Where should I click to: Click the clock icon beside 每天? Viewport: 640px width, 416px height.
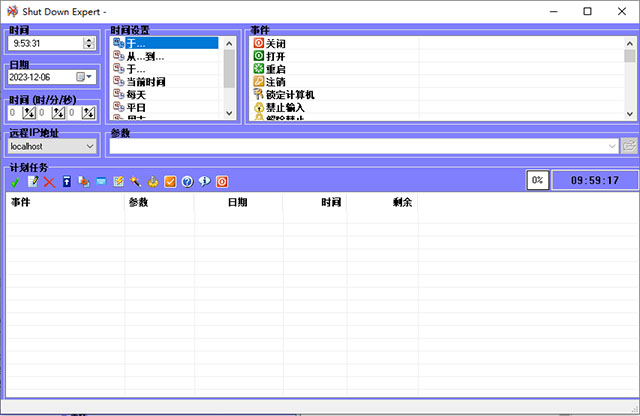tap(119, 94)
